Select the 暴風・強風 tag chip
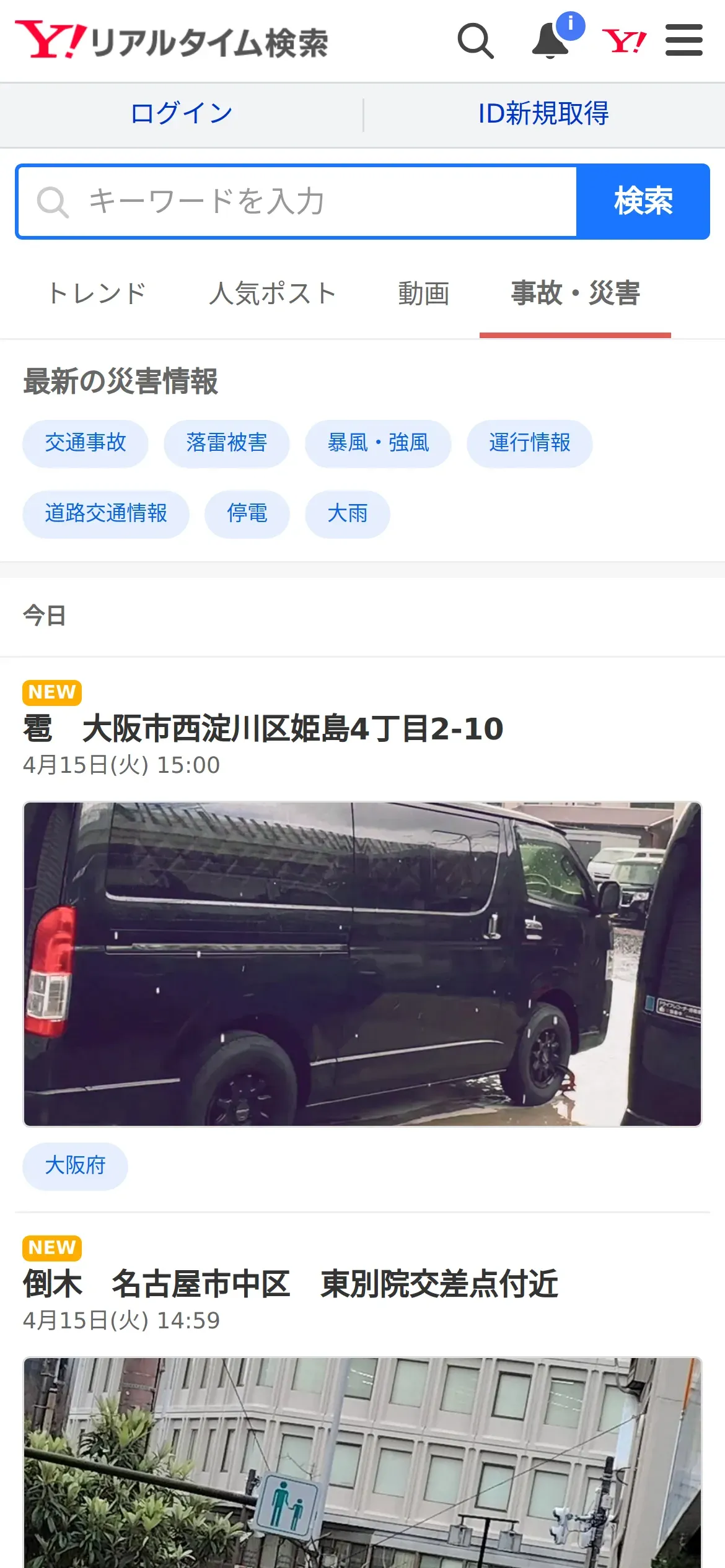The width and height of the screenshot is (725, 1568). pyautogui.click(x=378, y=443)
